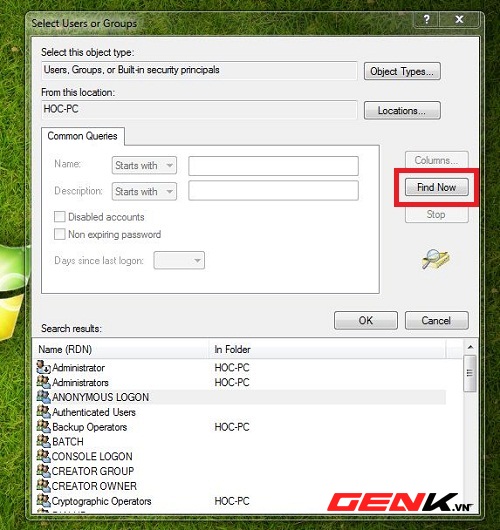Tick the Non expiring password checkbox

pos(59,234)
